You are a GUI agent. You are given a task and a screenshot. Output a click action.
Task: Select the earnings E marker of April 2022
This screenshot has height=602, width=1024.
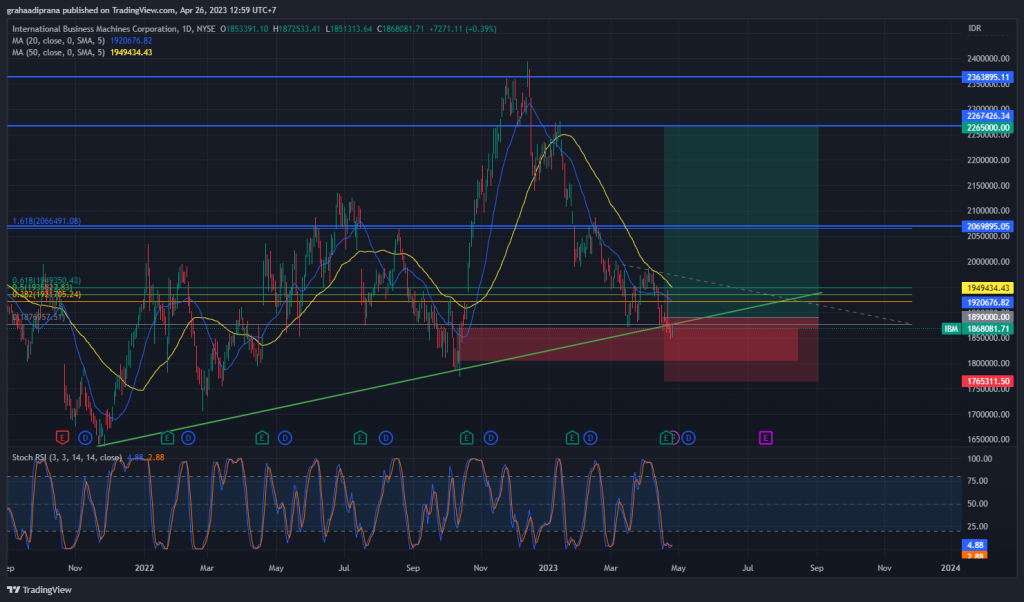click(x=262, y=437)
